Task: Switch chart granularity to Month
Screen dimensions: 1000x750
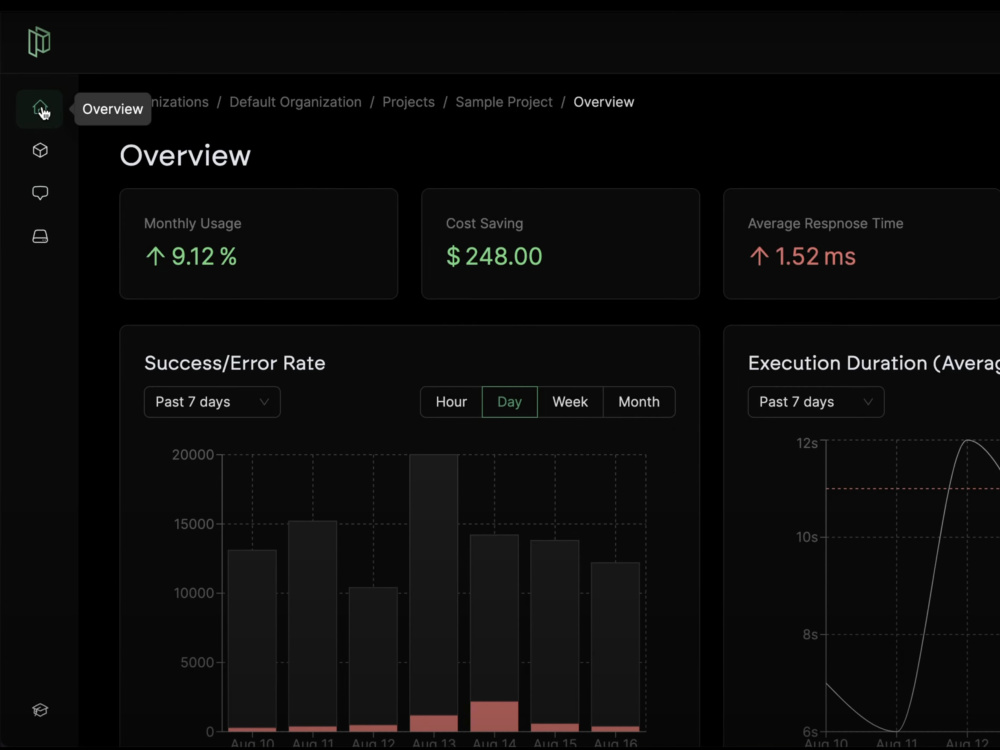Action: (x=639, y=402)
